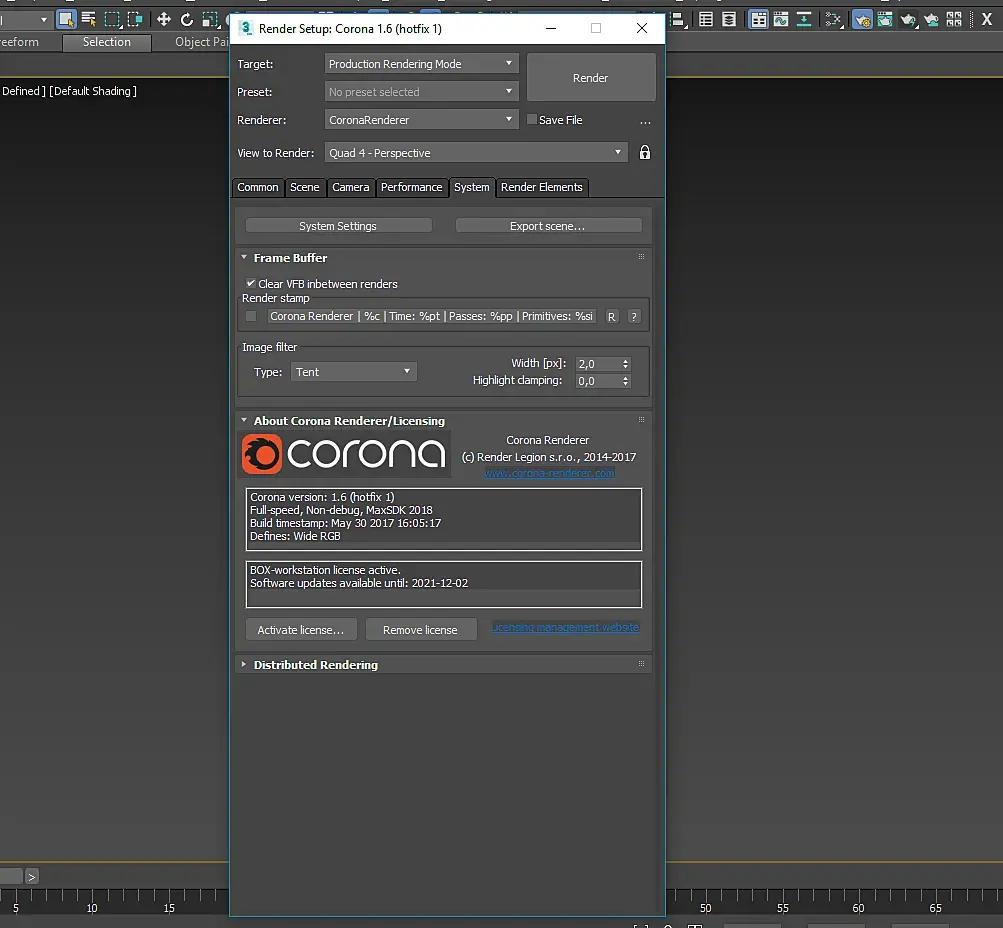1003x928 pixels.
Task: Click the render stamp text field
Action: point(431,316)
